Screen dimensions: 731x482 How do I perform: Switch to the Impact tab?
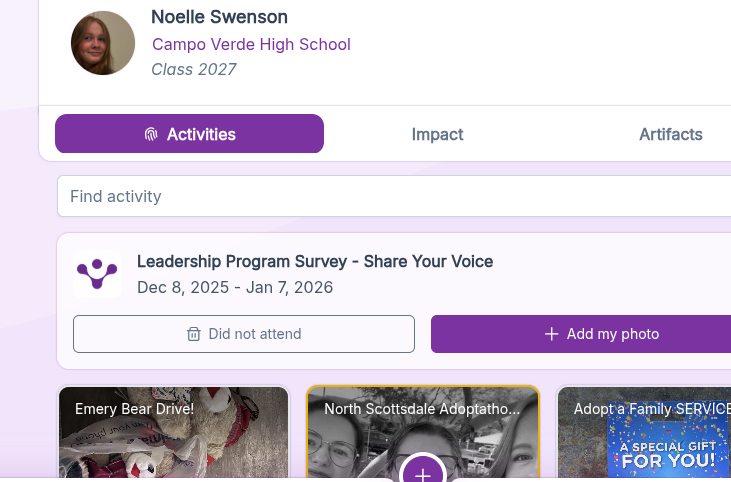coord(437,134)
